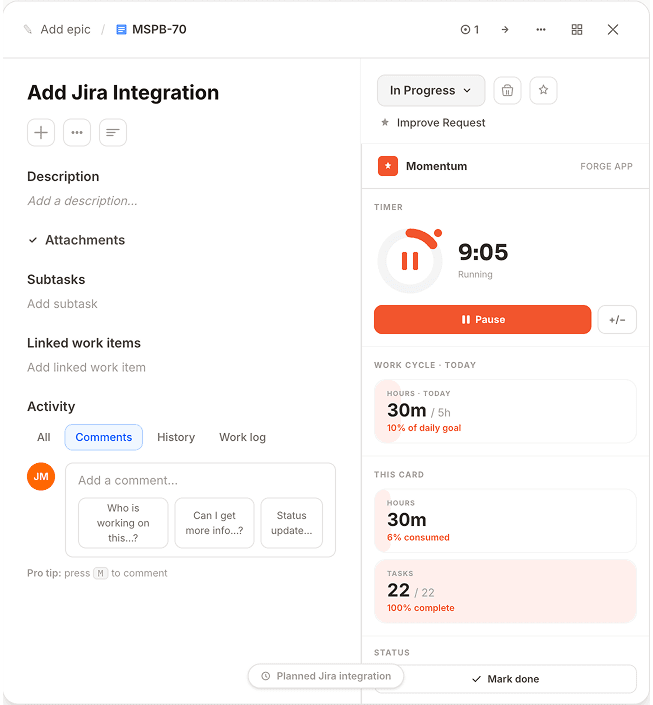Open the header more actions ellipsis

tap(541, 30)
